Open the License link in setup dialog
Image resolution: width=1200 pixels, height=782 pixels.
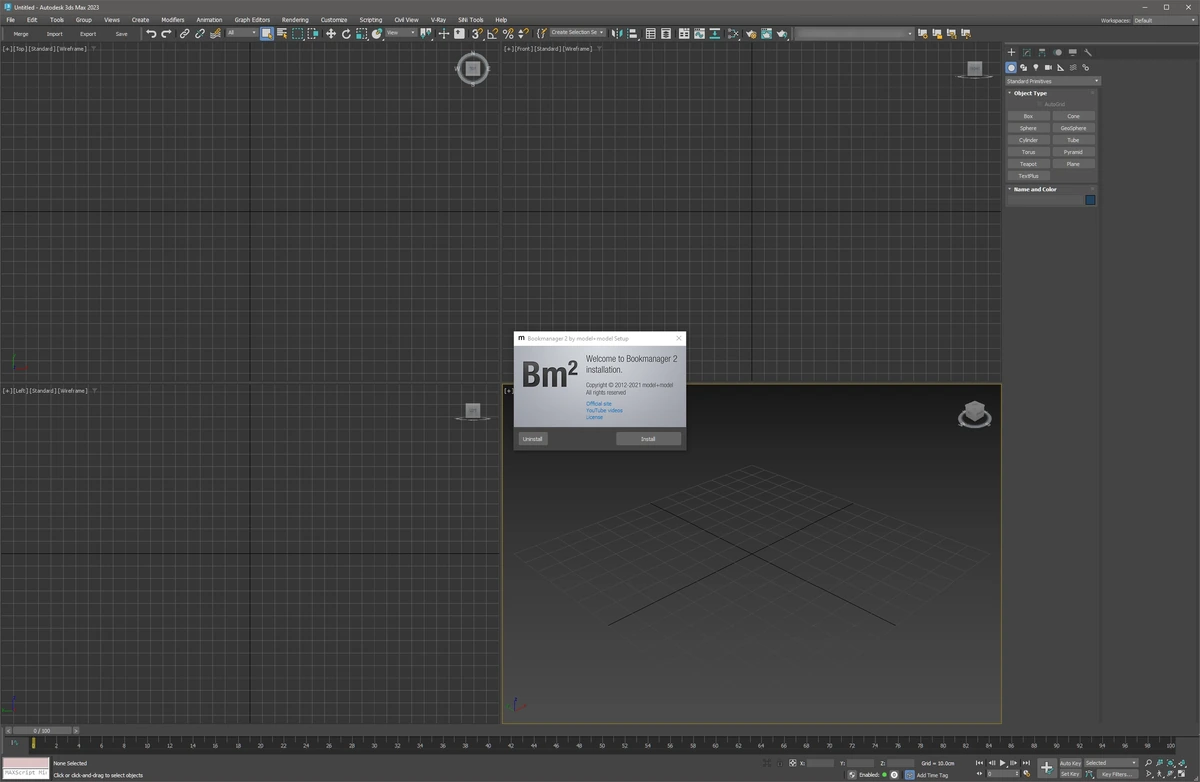coord(594,417)
